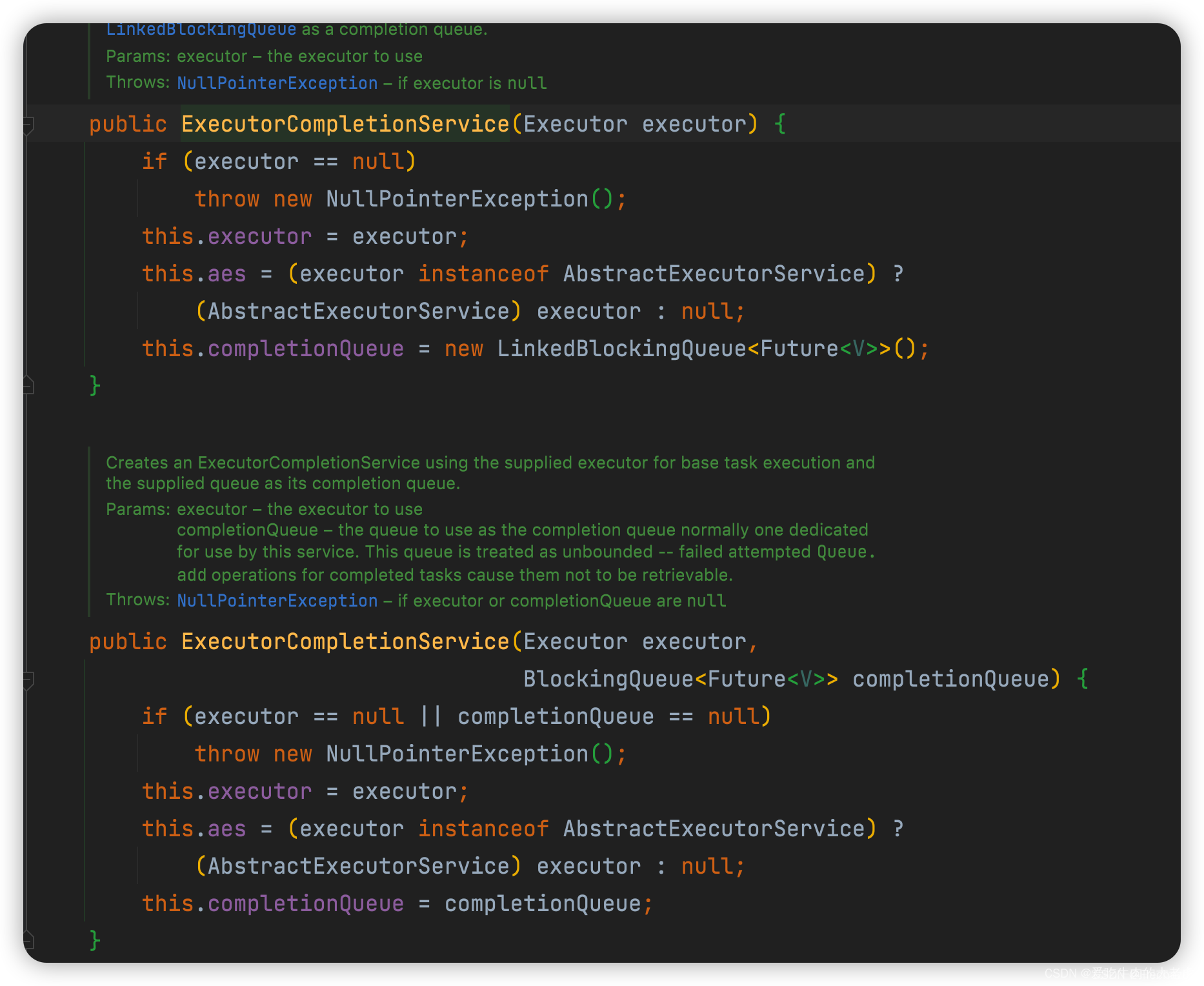Viewport: 1204px width, 986px height.
Task: Open the LinkedBlockingQueue link in the top doc comment
Action: click(x=201, y=30)
